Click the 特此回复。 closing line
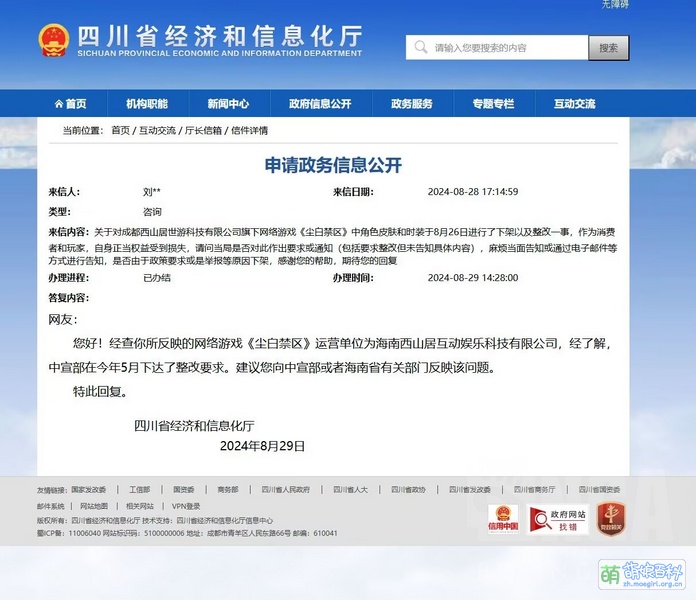 (x=100, y=391)
